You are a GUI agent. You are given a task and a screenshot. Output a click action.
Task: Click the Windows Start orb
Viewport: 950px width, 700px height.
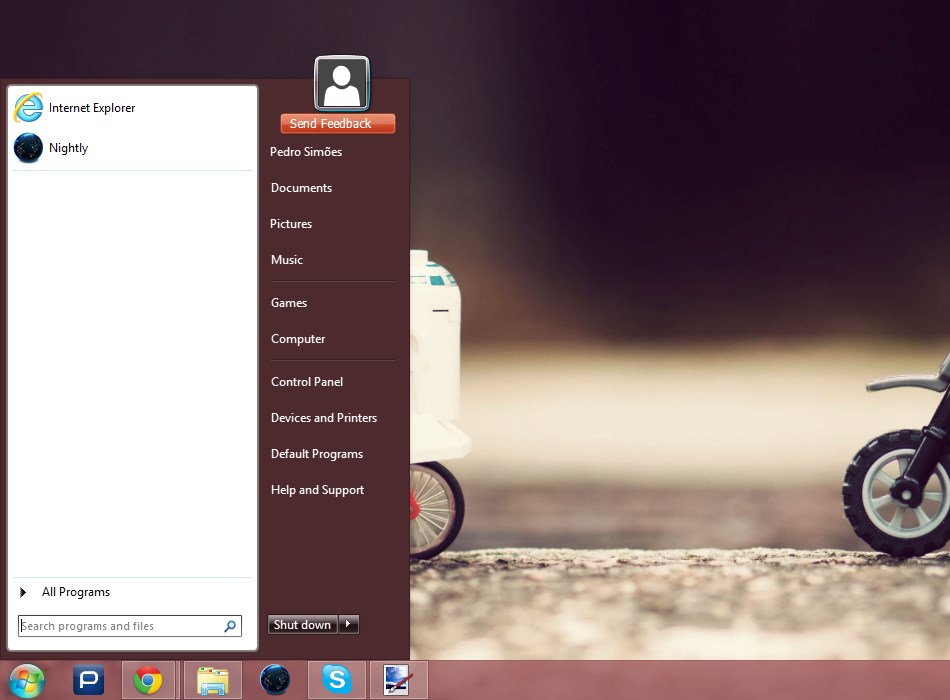[x=26, y=681]
